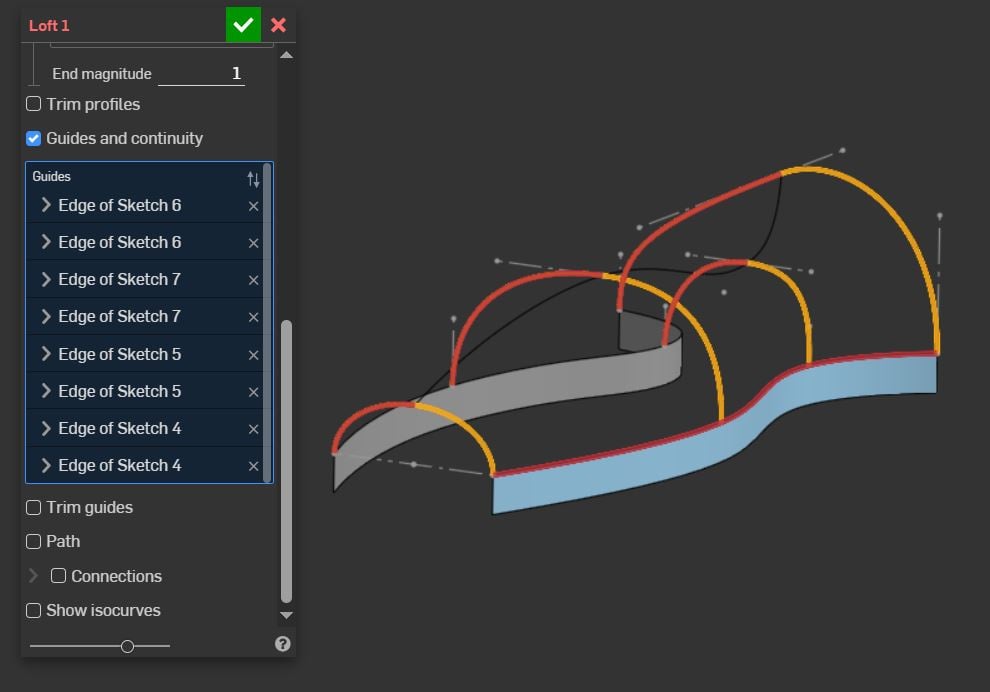Select the gray curved surface in the viewport

pyautogui.click(x=537, y=388)
